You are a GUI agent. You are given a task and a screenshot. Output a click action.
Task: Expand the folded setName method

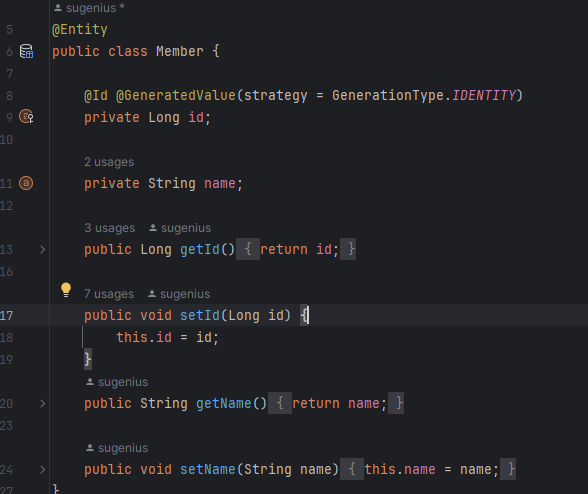pyautogui.click(x=42, y=470)
